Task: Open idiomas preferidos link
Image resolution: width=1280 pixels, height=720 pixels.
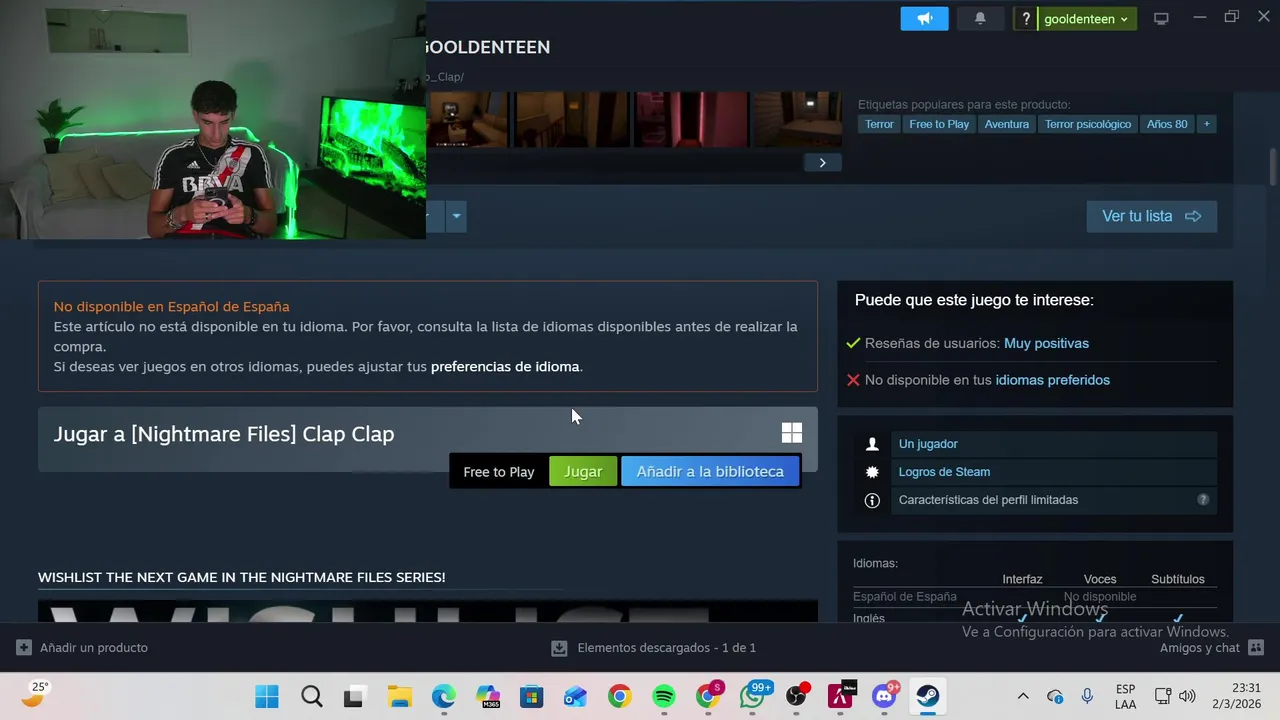Action: [x=1052, y=380]
